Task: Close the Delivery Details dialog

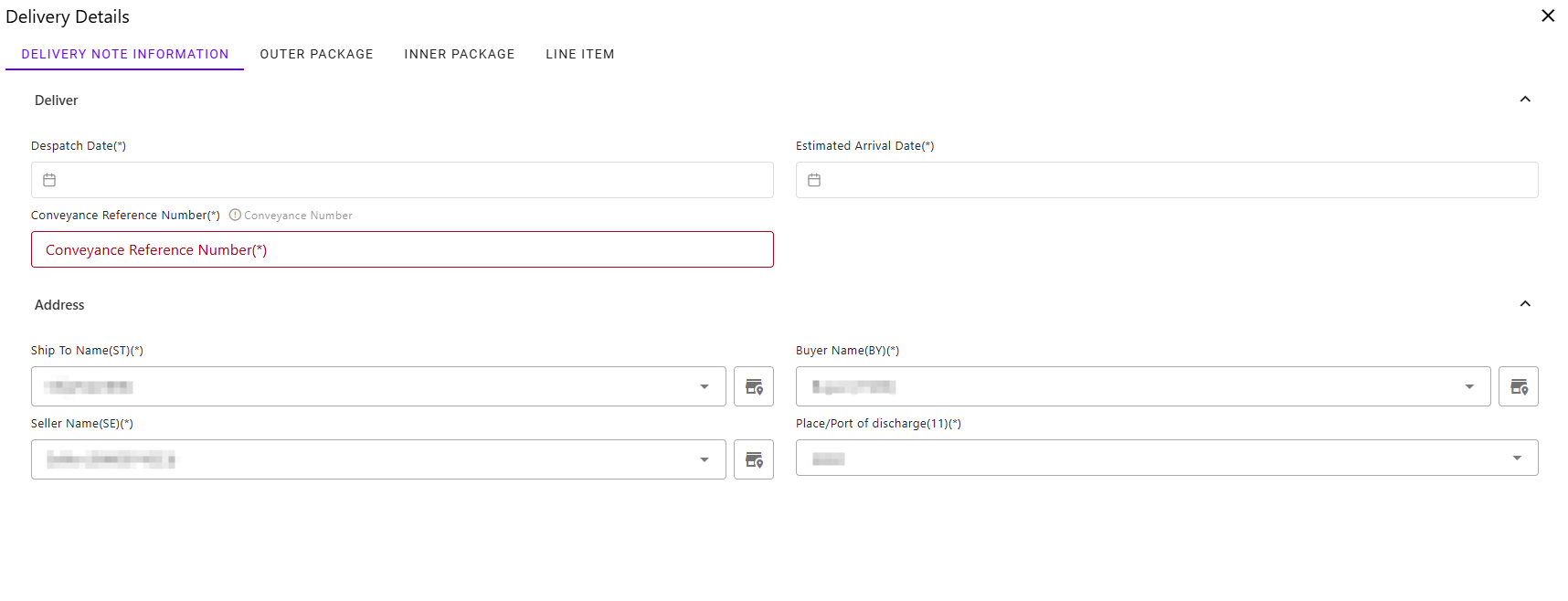Action: (1547, 16)
